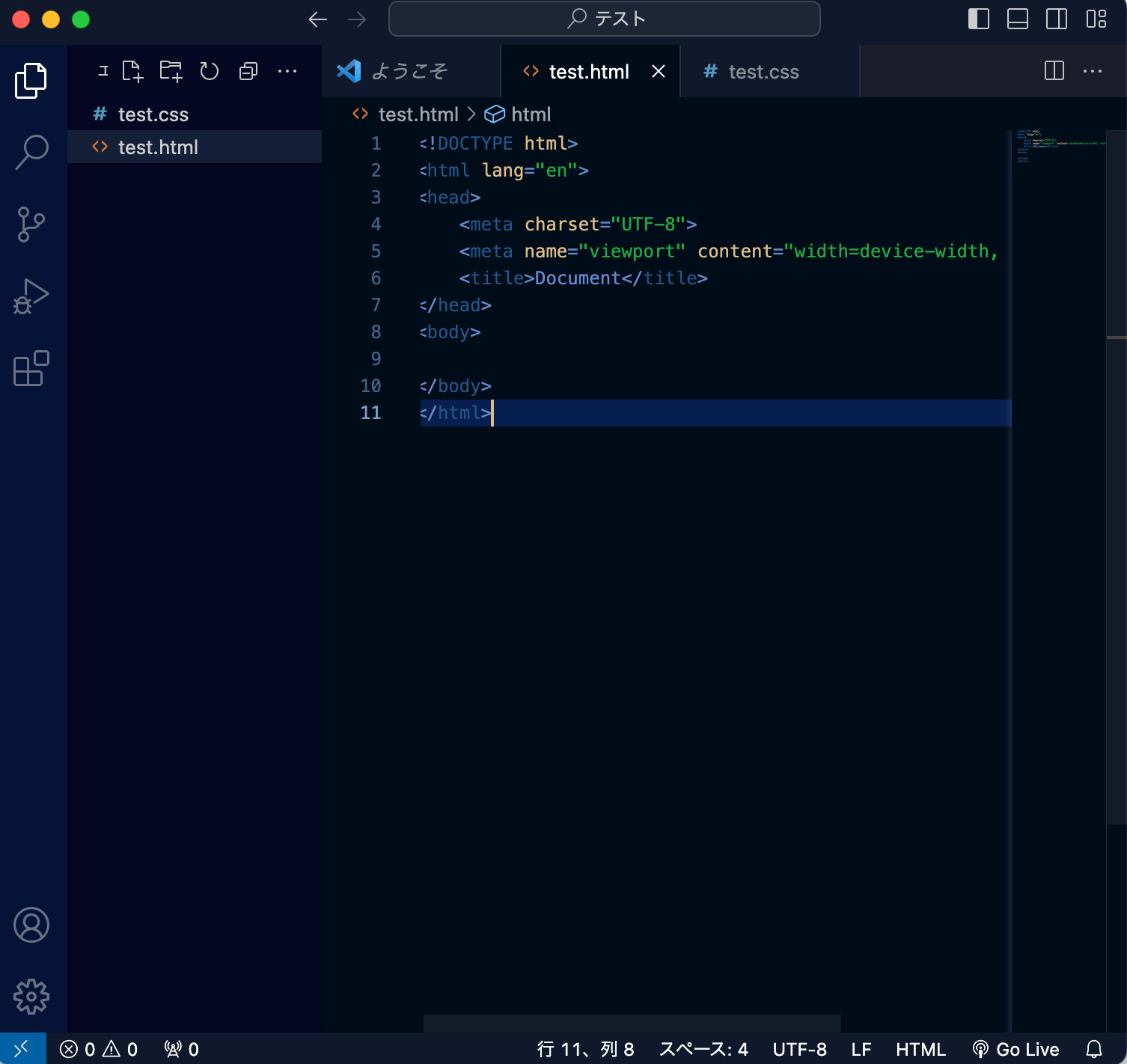Open the Search view in activity bar
This screenshot has height=1064, width=1127.
point(31,152)
